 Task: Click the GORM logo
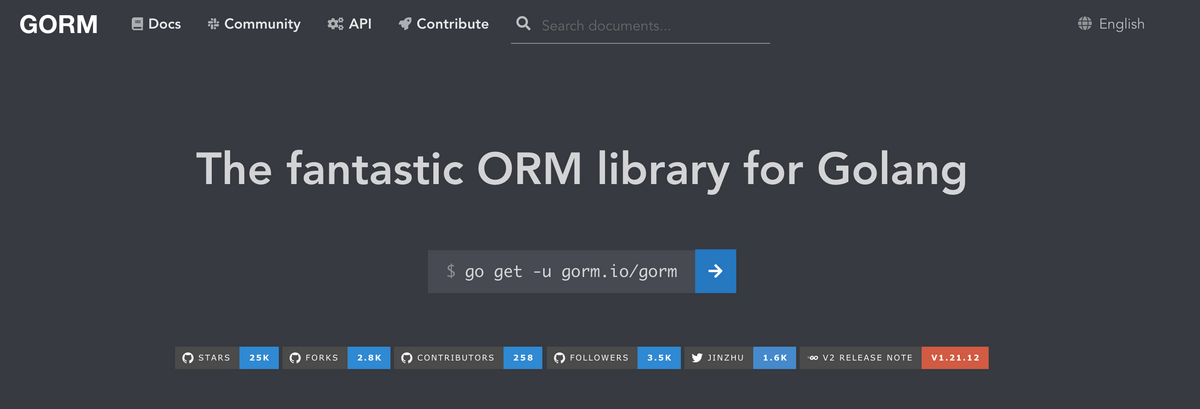pos(59,24)
